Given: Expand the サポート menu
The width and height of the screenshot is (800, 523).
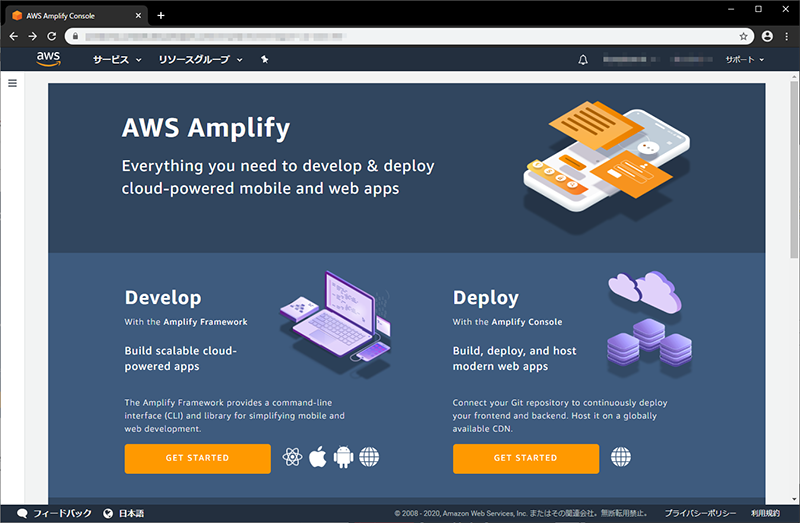Looking at the screenshot, I should (744, 60).
